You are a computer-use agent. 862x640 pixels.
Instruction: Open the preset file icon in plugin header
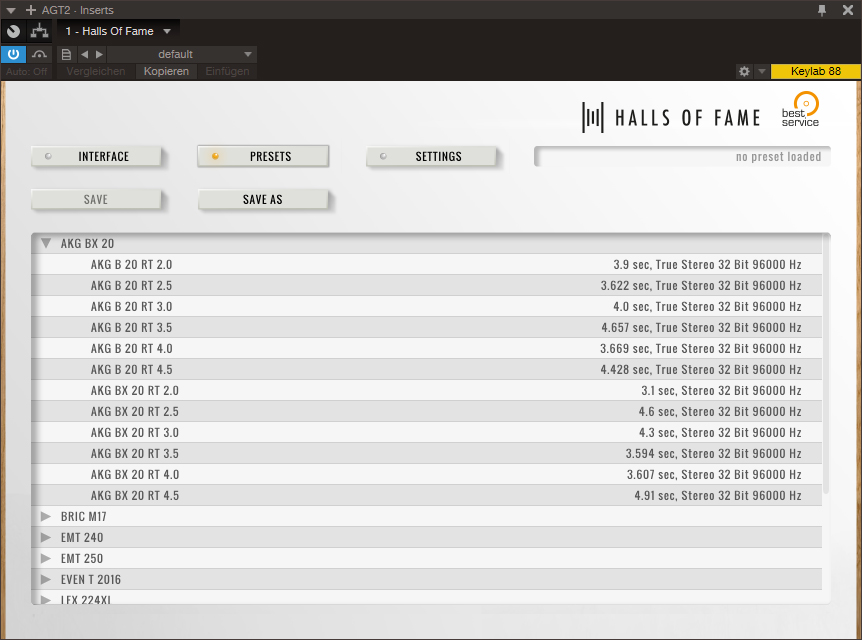[x=66, y=54]
